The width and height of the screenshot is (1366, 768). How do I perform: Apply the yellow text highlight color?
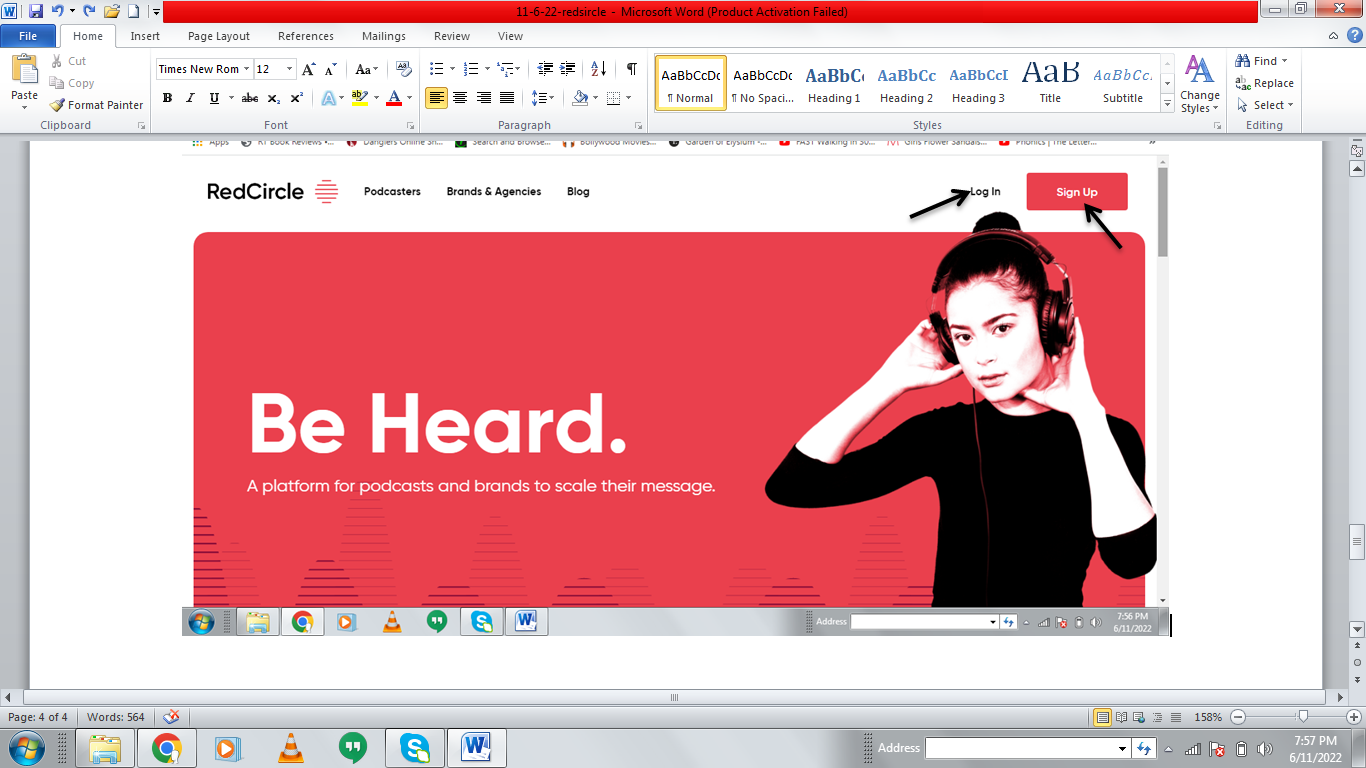[x=358, y=98]
